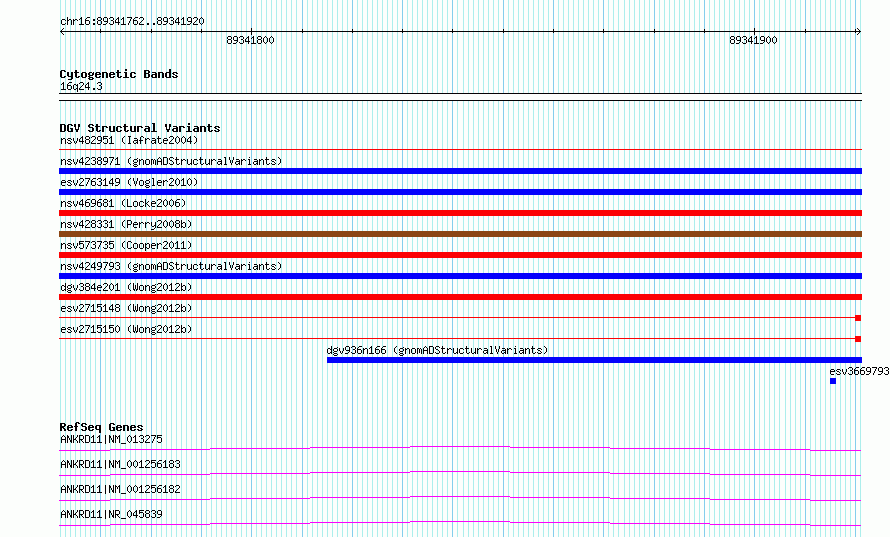Click ruler position label 89341800
Image resolution: width=890 pixels, height=537 pixels.
pos(250,40)
